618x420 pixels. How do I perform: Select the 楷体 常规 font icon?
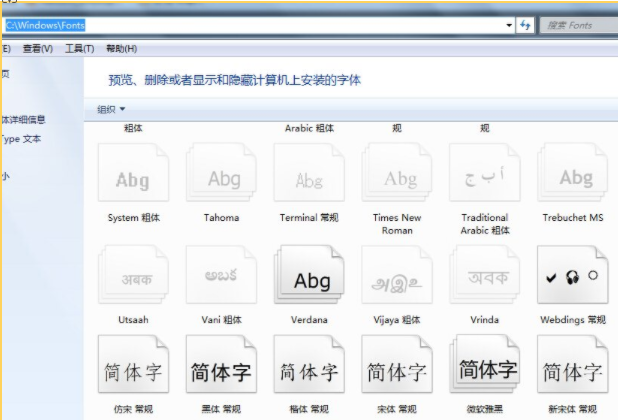[x=309, y=364]
